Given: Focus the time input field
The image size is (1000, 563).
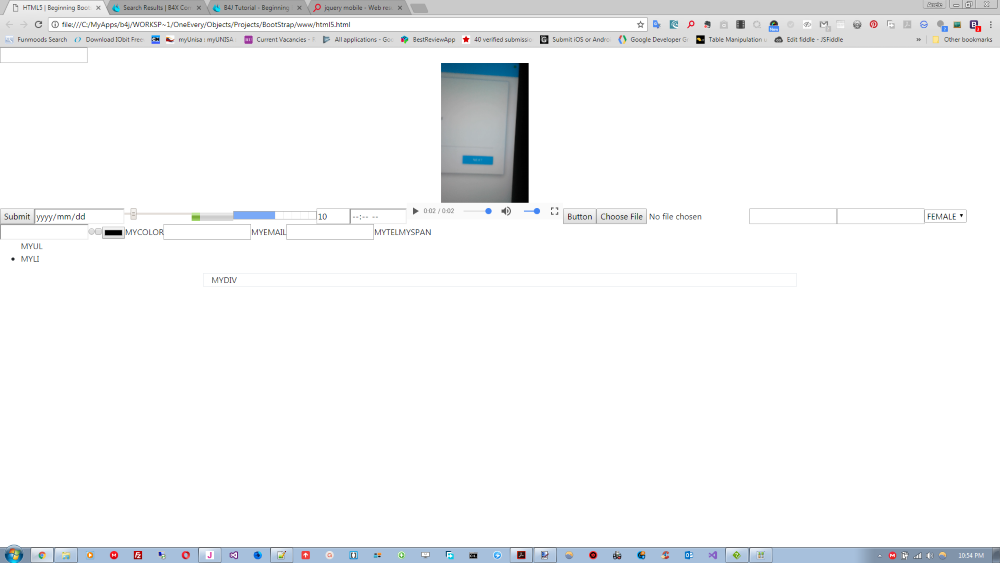Looking at the screenshot, I should point(378,216).
